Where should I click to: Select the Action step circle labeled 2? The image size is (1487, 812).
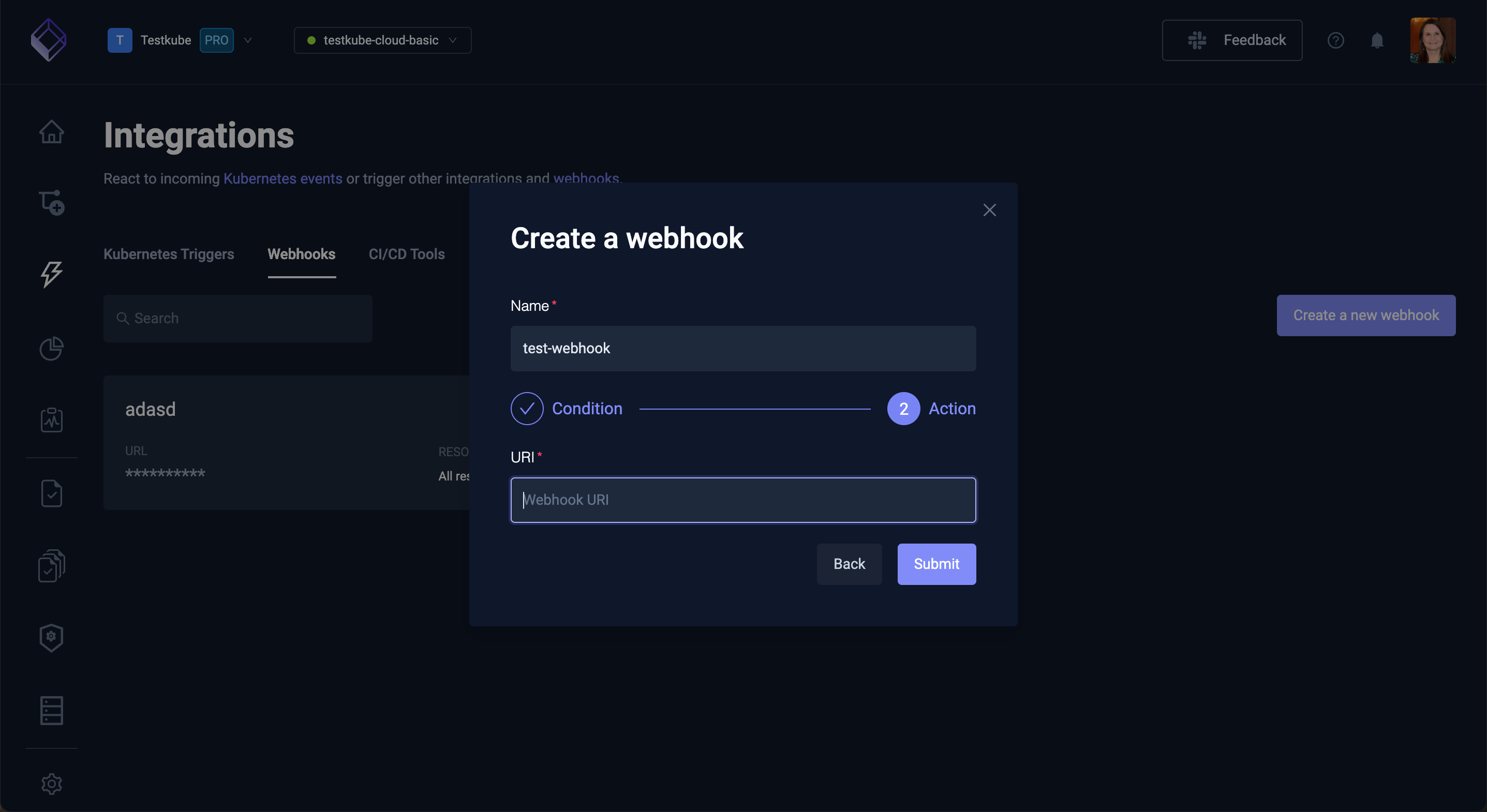tap(903, 408)
